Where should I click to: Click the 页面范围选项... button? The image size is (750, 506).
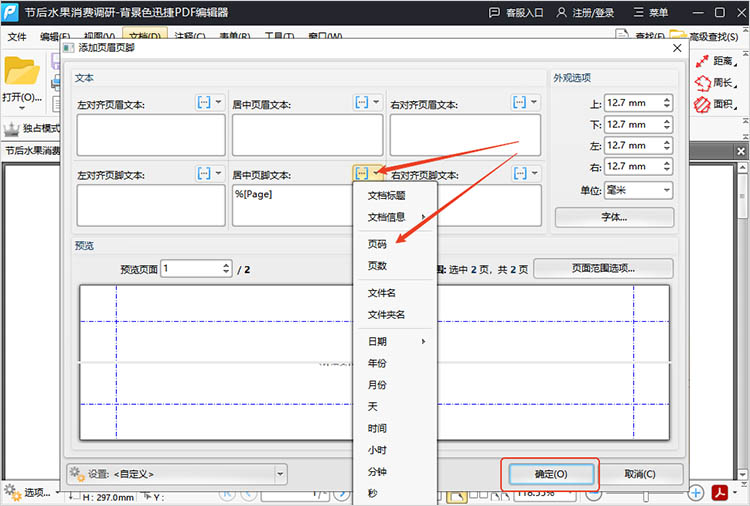pyautogui.click(x=603, y=268)
